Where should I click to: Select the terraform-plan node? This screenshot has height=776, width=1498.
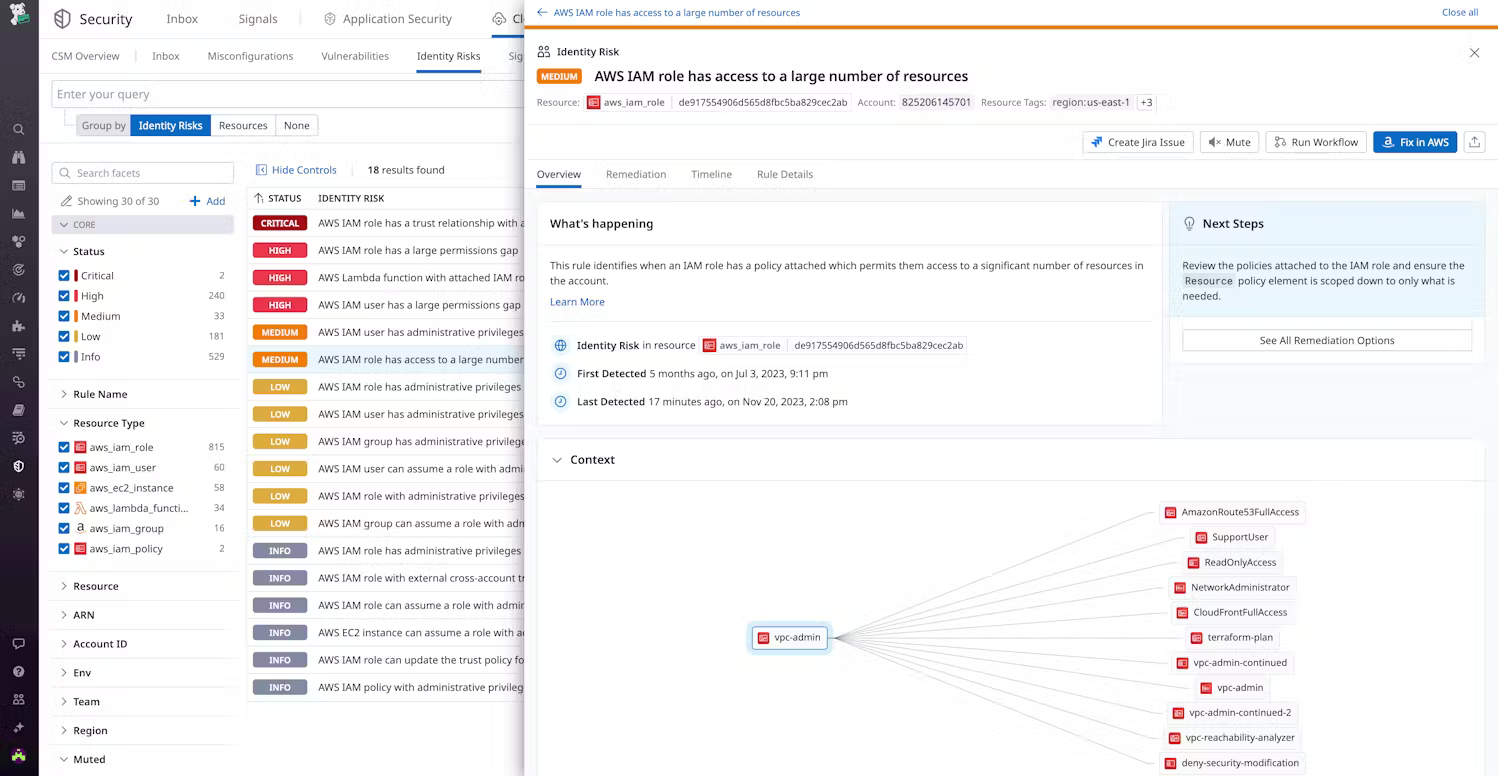1232,637
